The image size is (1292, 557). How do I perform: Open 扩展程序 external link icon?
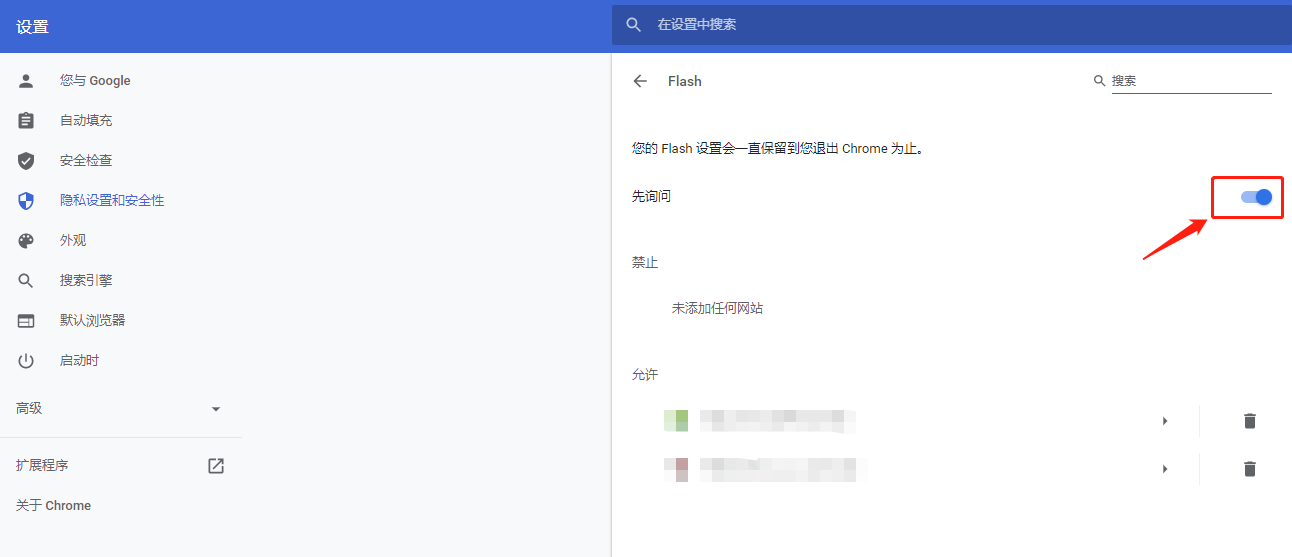point(215,465)
